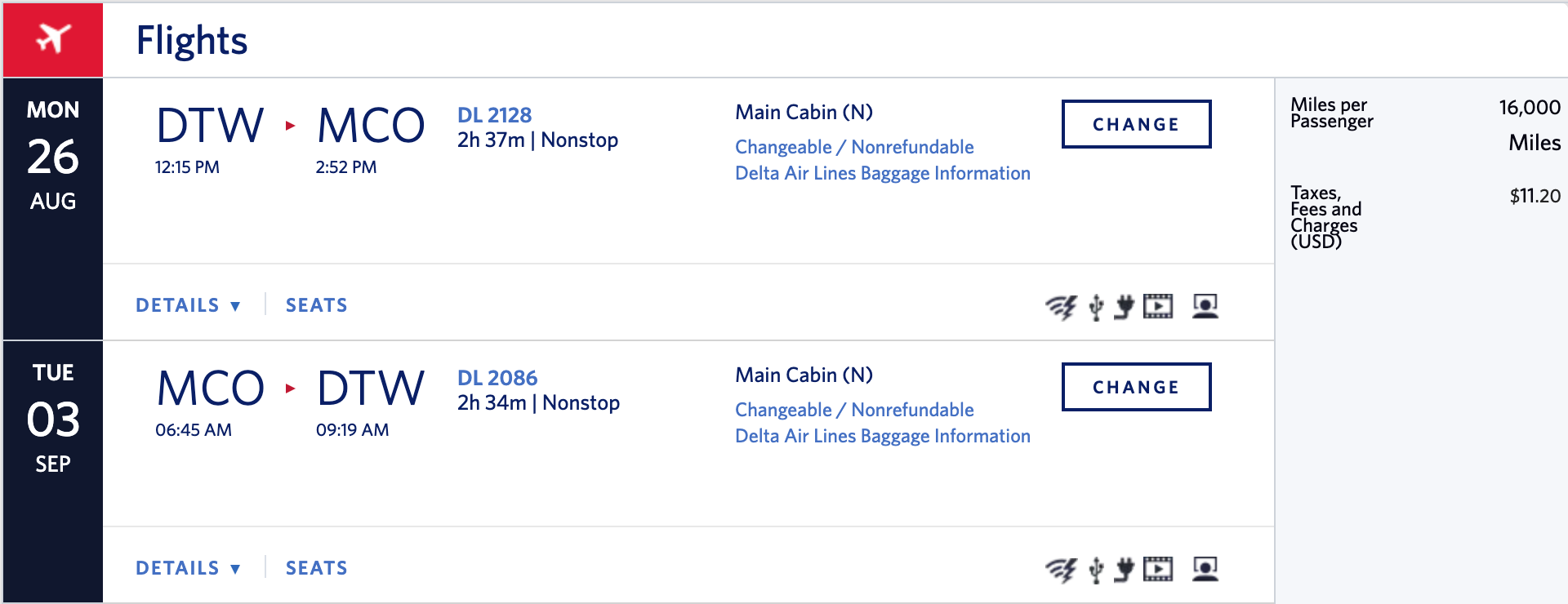Click the red airplane Flights icon
The width and height of the screenshot is (1568, 604).
(53, 39)
